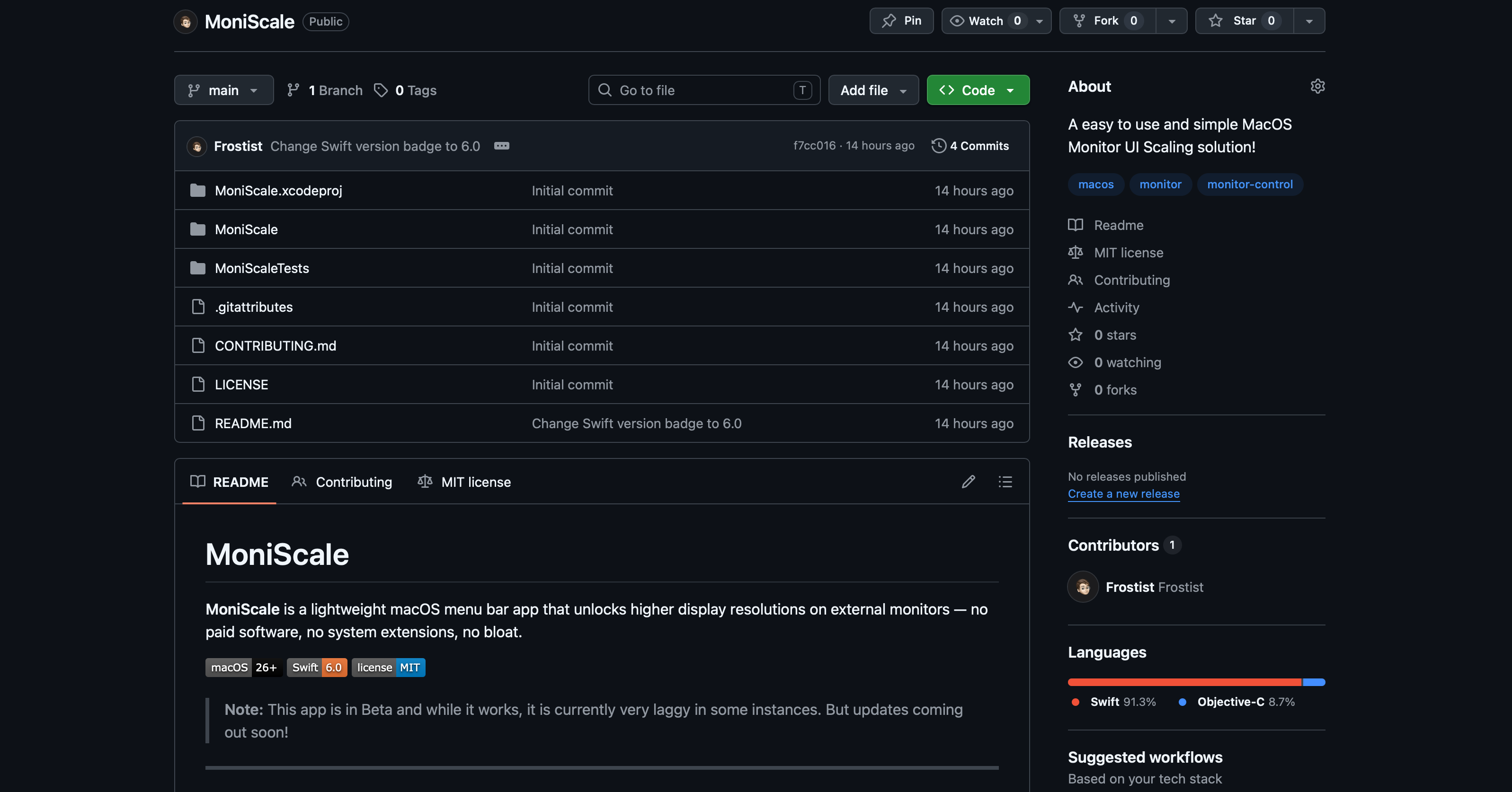Open Swift 91.3% language link

coord(1113,702)
